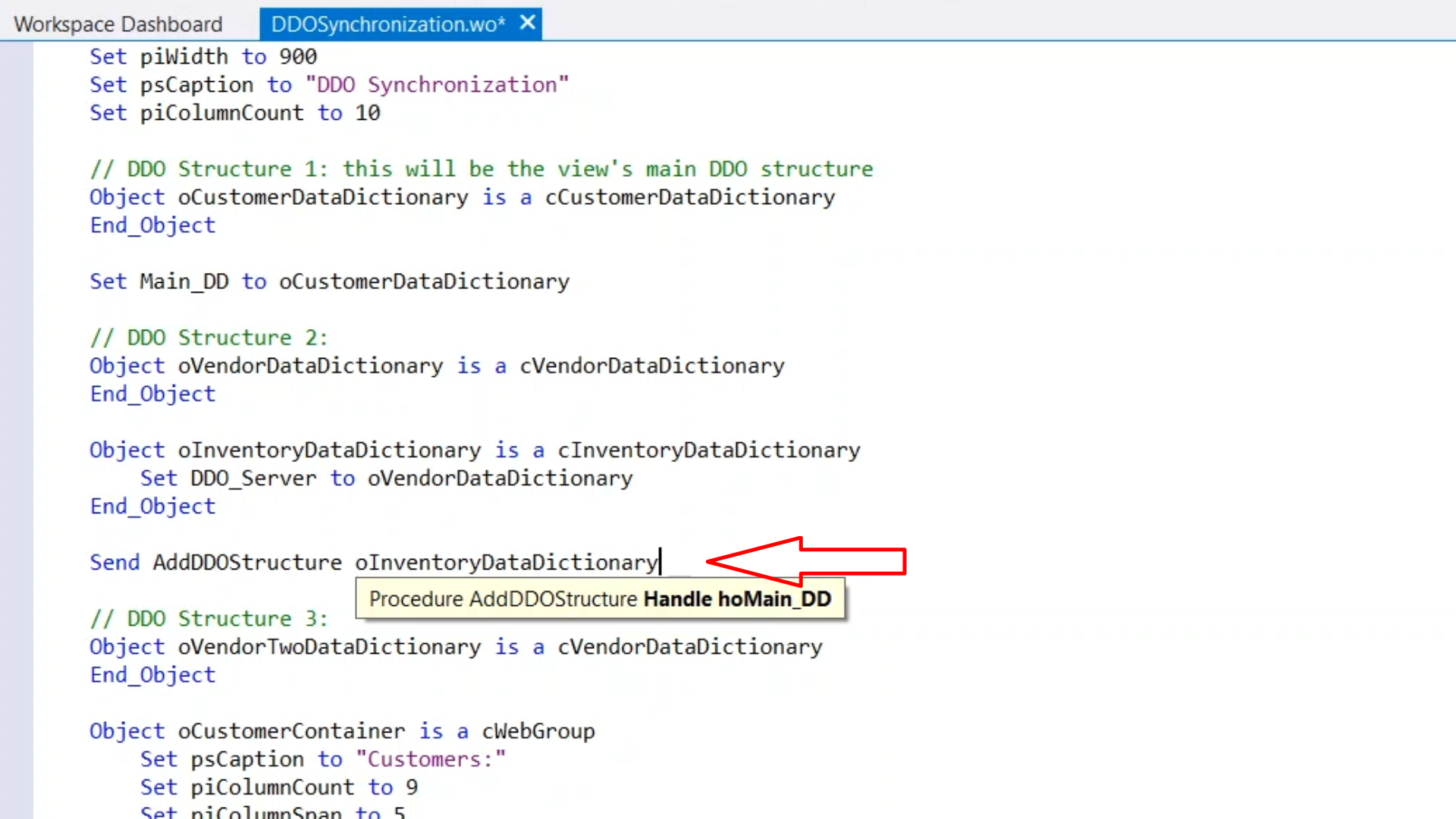The image size is (1456, 819).
Task: Click the piWidth value 900
Action: pyautogui.click(x=297, y=57)
